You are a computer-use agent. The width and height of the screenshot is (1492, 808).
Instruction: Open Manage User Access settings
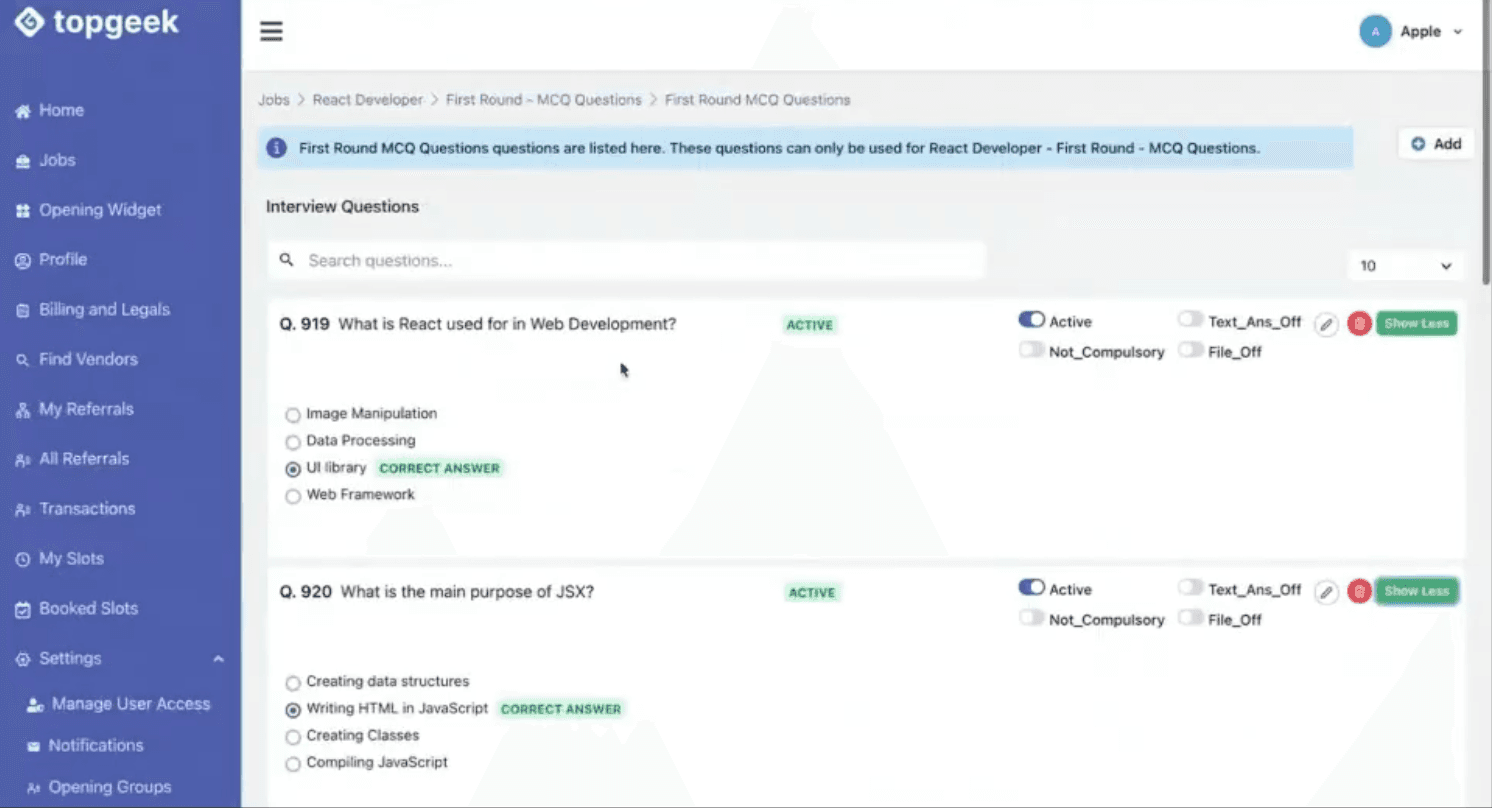click(x=131, y=704)
